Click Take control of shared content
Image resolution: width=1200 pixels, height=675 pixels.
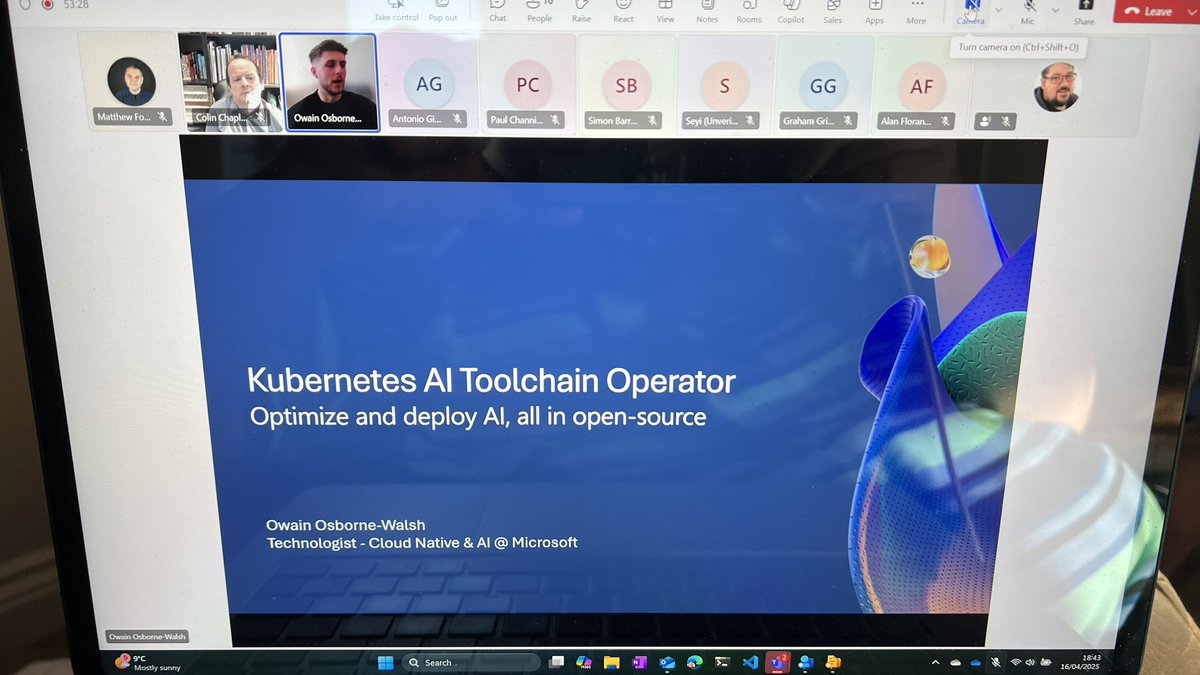[396, 10]
